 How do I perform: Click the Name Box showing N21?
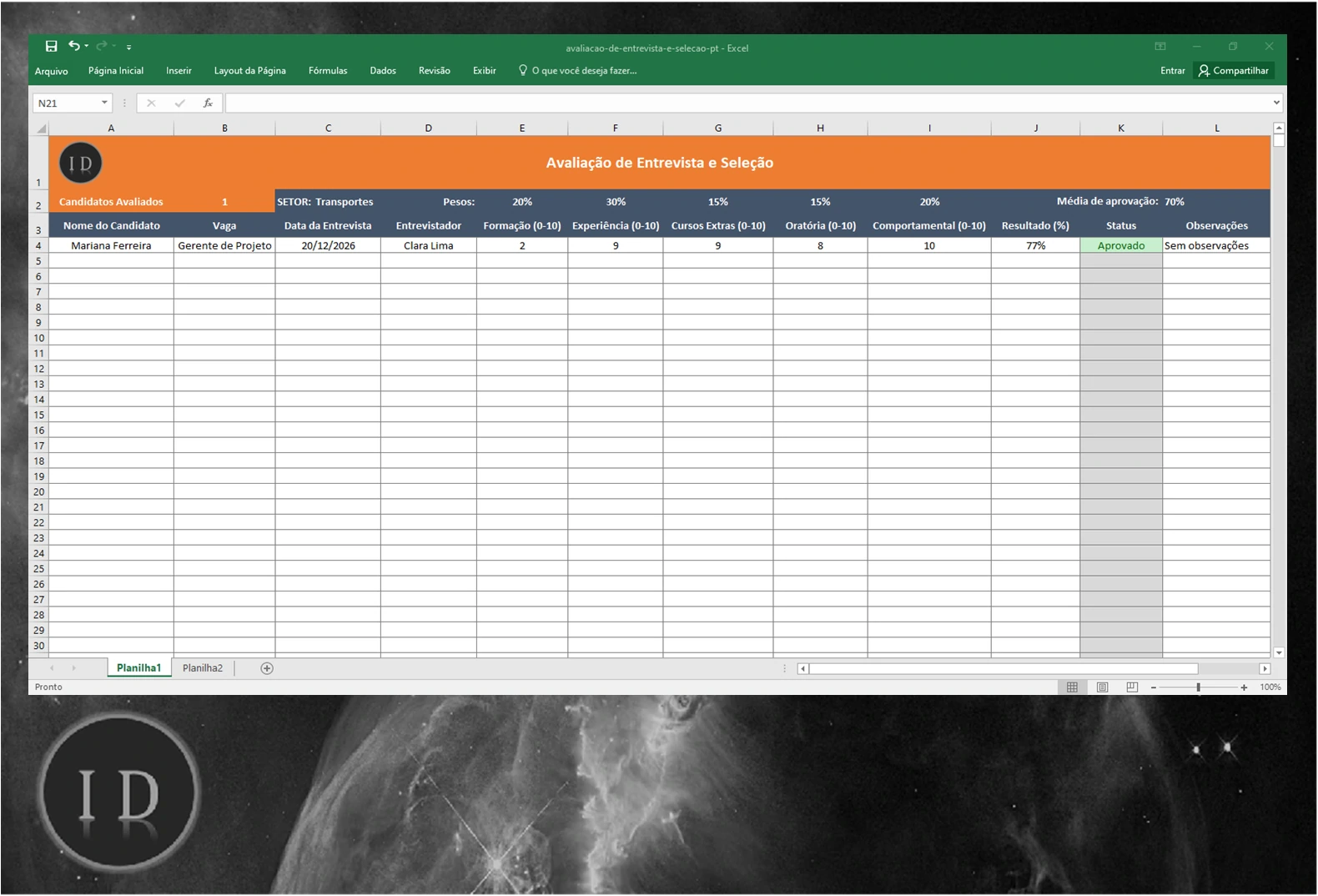tap(65, 103)
